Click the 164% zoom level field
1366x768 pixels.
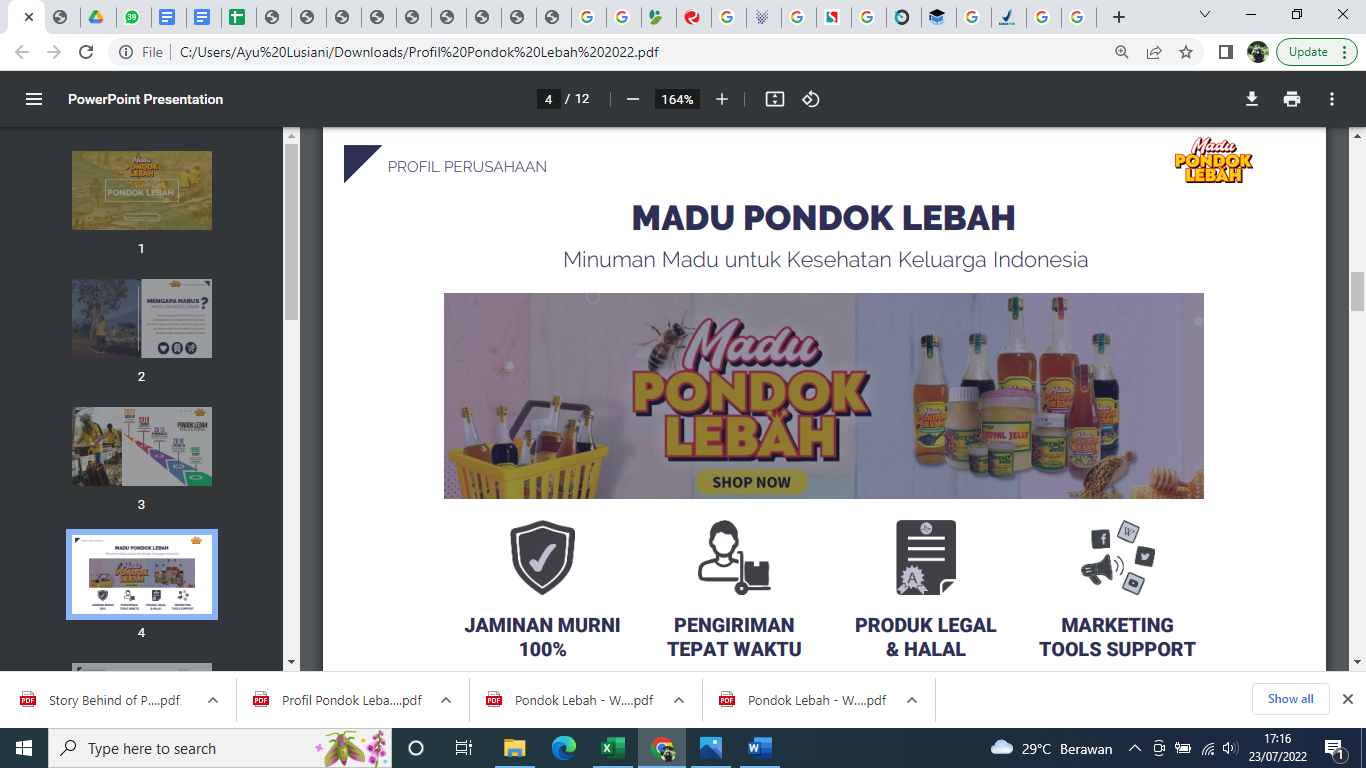coord(677,99)
